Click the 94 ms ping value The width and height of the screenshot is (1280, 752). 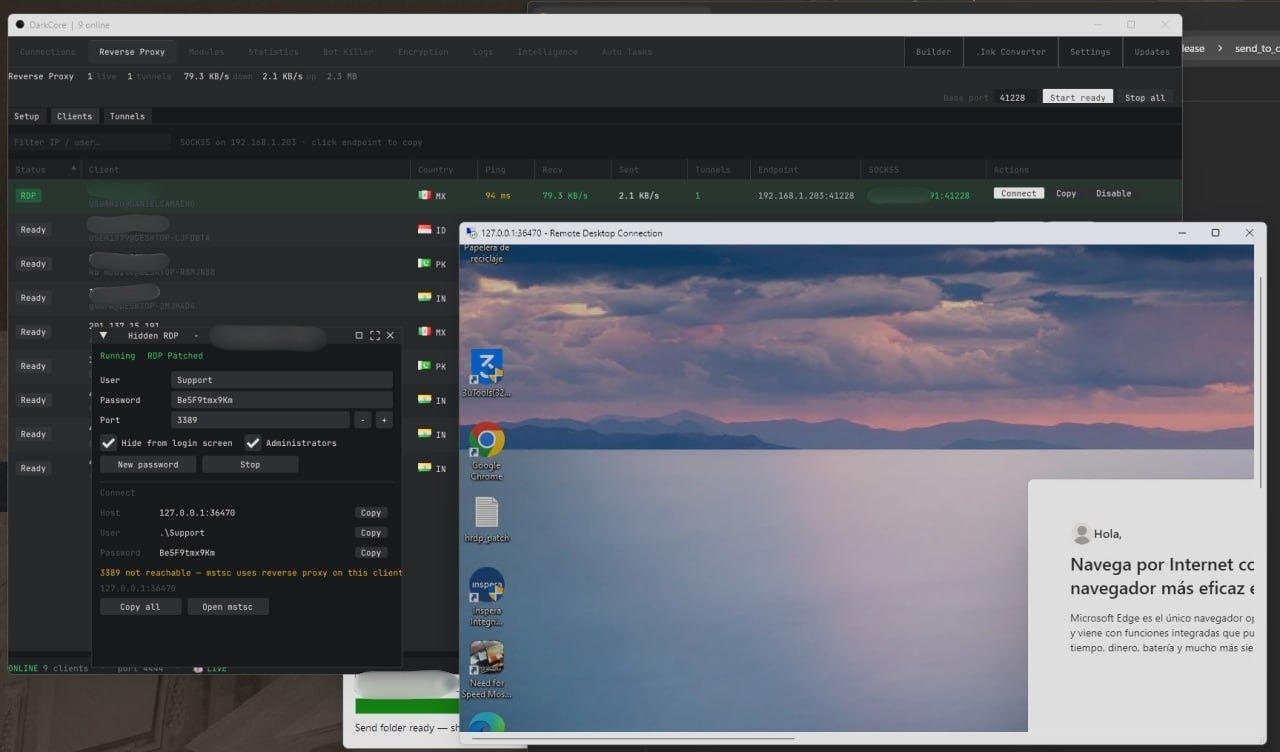498,196
